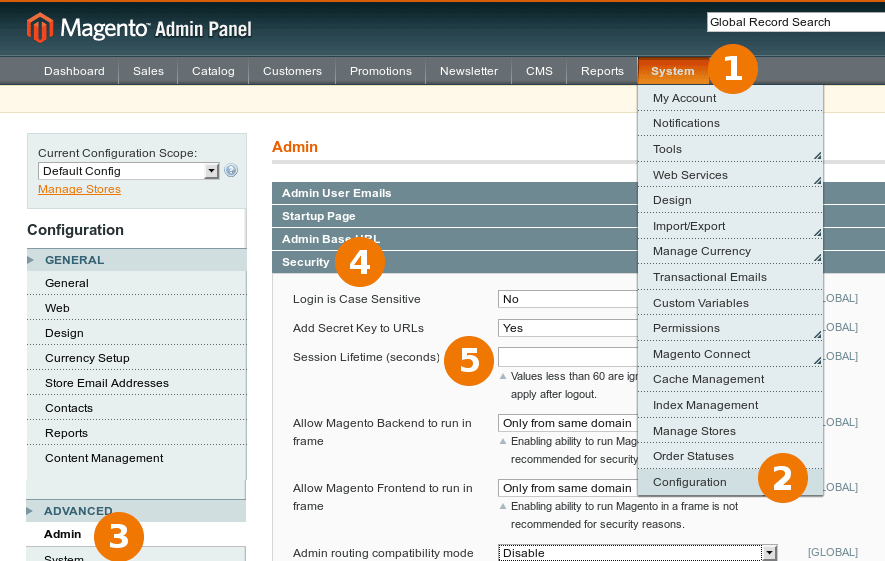Open Design configuration section in sidebar
Image resolution: width=885 pixels, height=561 pixels.
pos(136,334)
